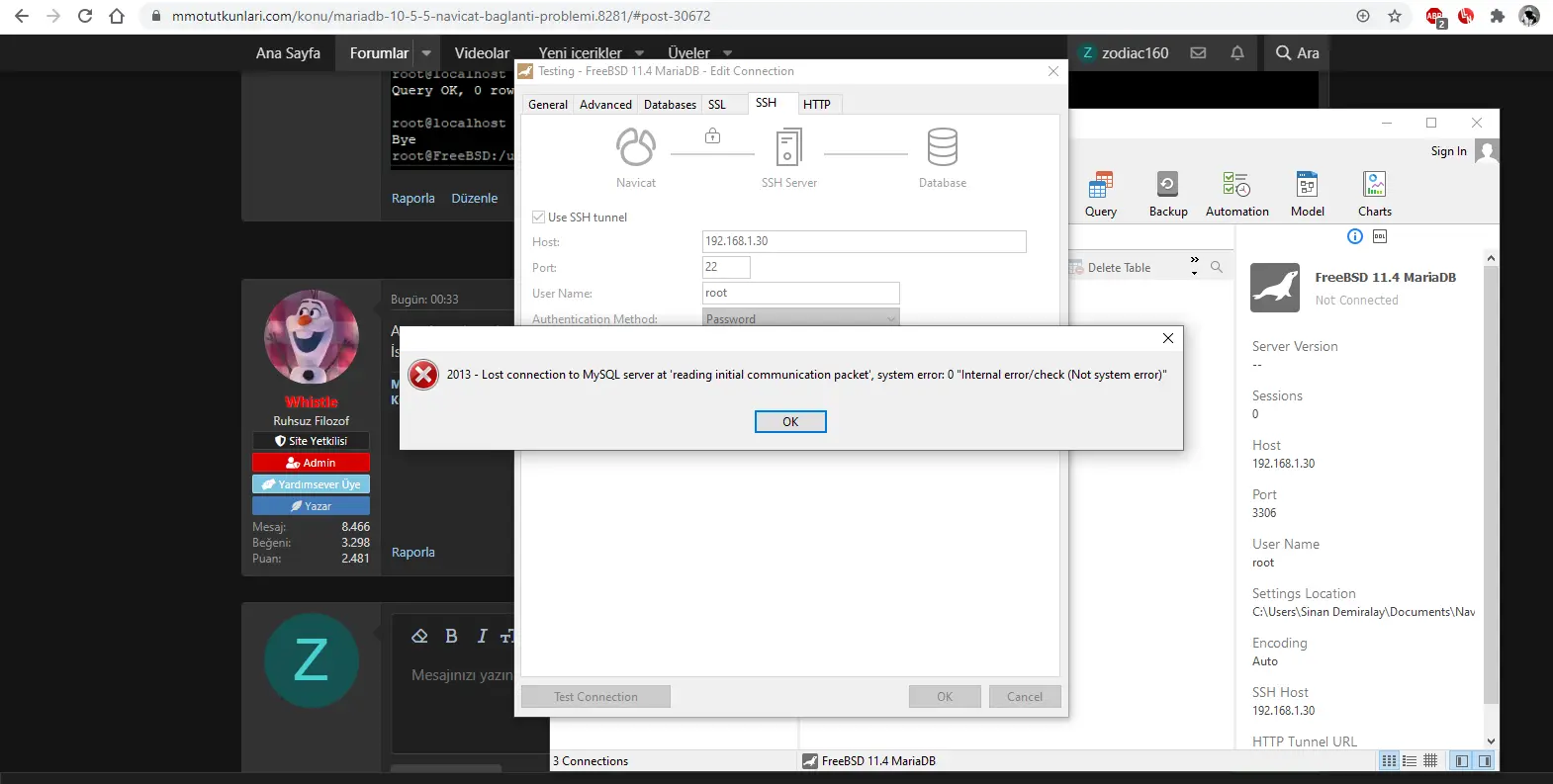Open the Forumlar menu item

[379, 53]
